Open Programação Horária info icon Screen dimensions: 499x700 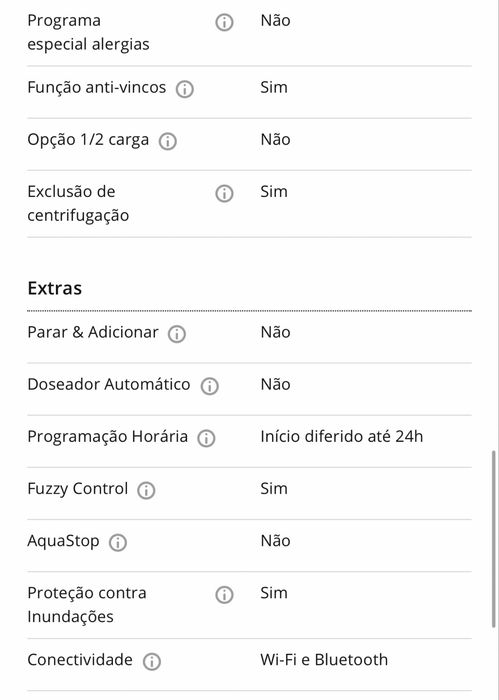[206, 438]
